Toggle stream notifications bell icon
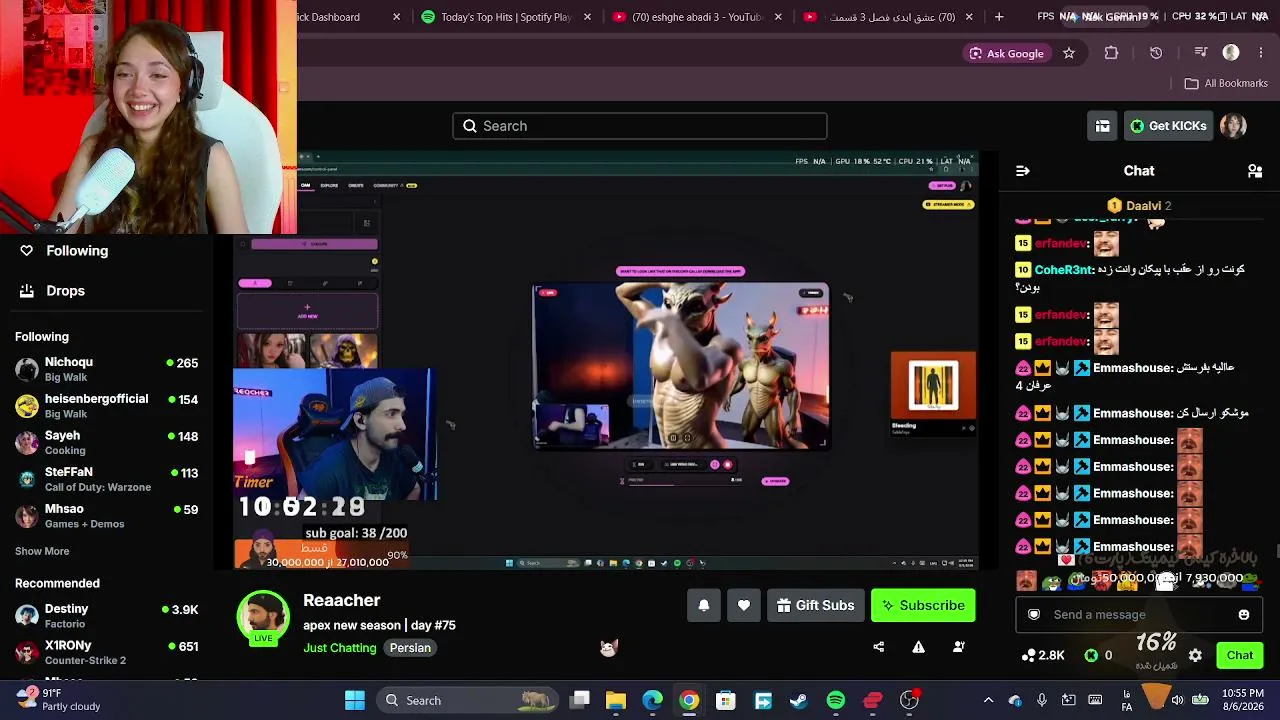Viewport: 1280px width, 720px height. 704,605
